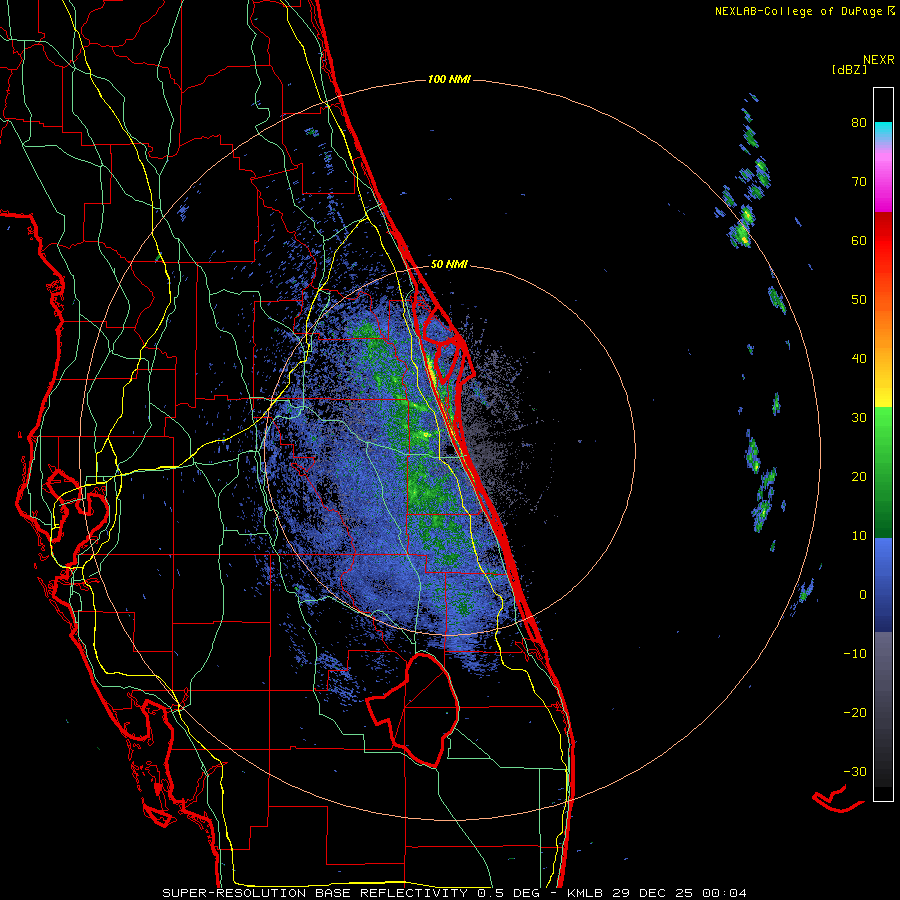Select the 40 value on the dBZ scale

pos(859,359)
